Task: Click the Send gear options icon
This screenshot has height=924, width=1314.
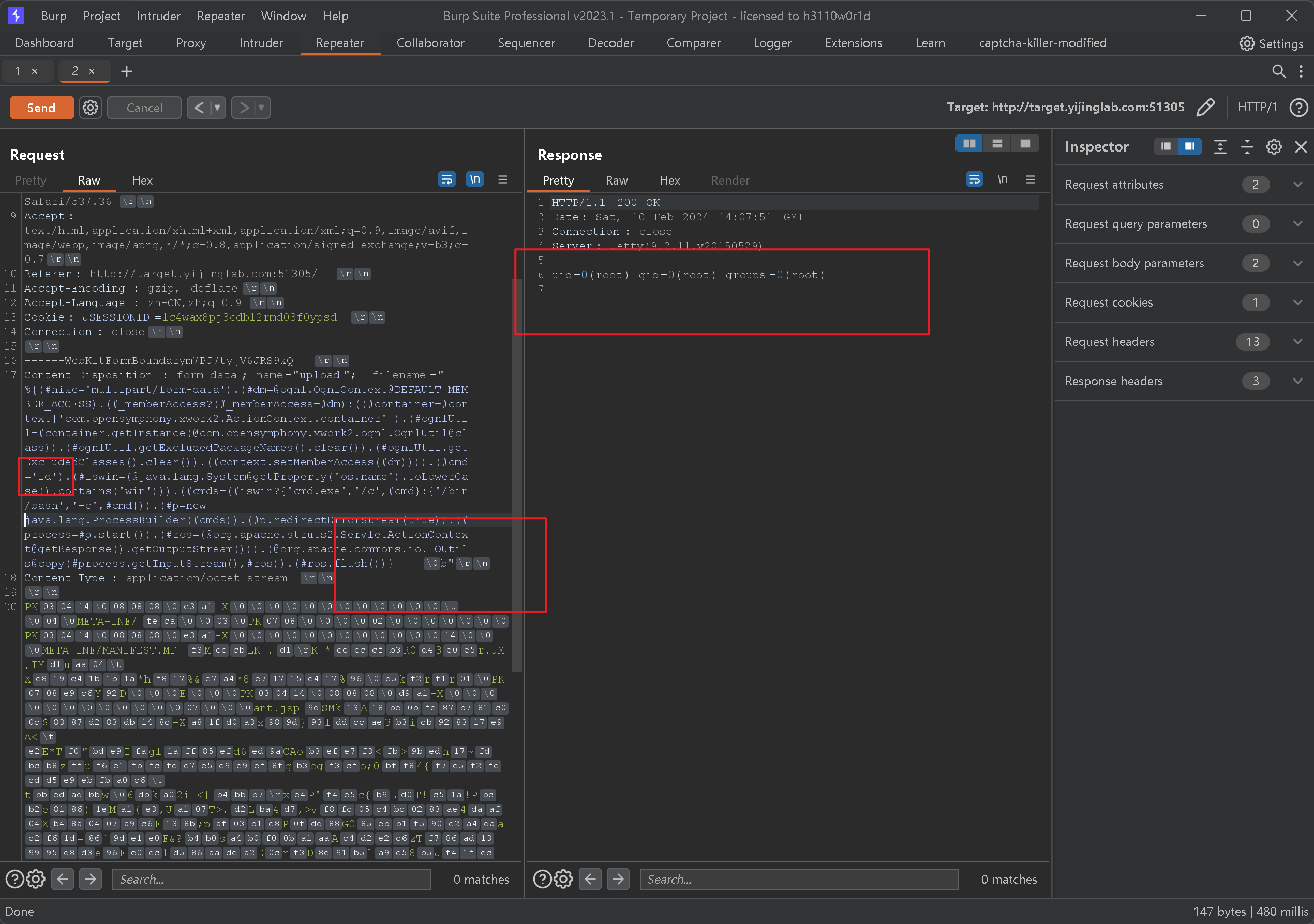Action: (x=90, y=108)
